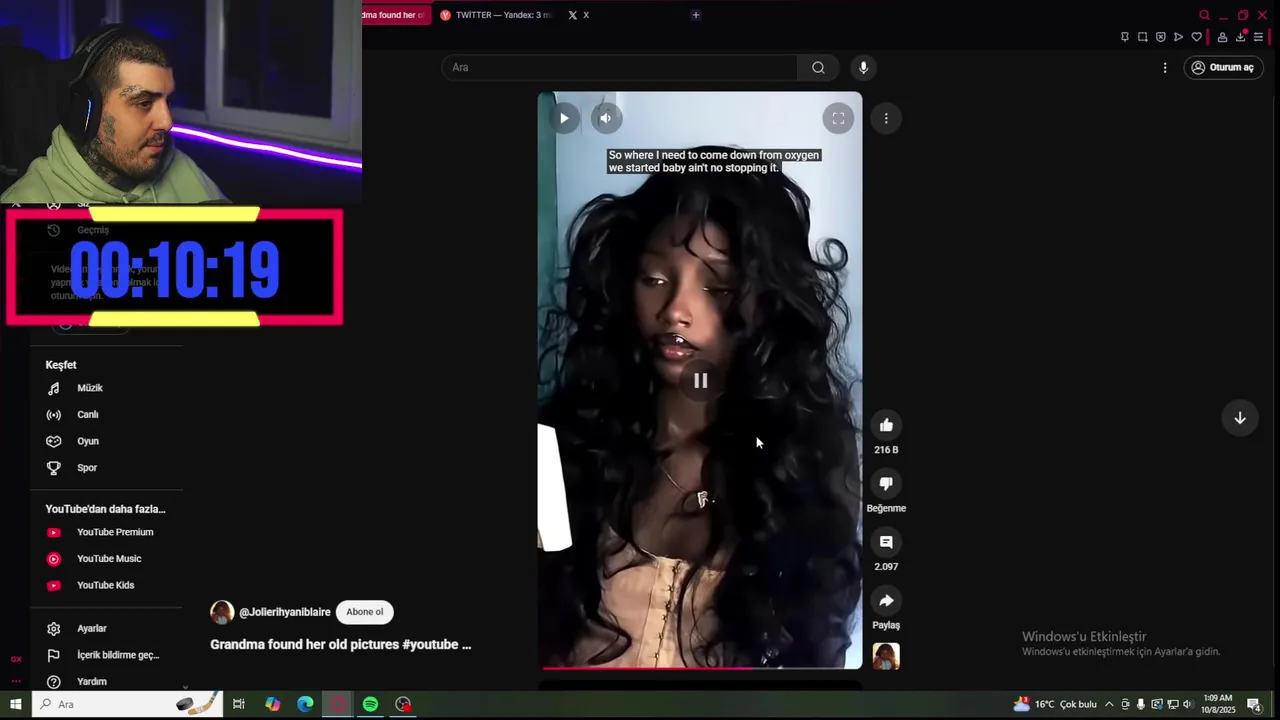1280x720 pixels.
Task: Open Spotify from the taskbar
Action: (370, 704)
